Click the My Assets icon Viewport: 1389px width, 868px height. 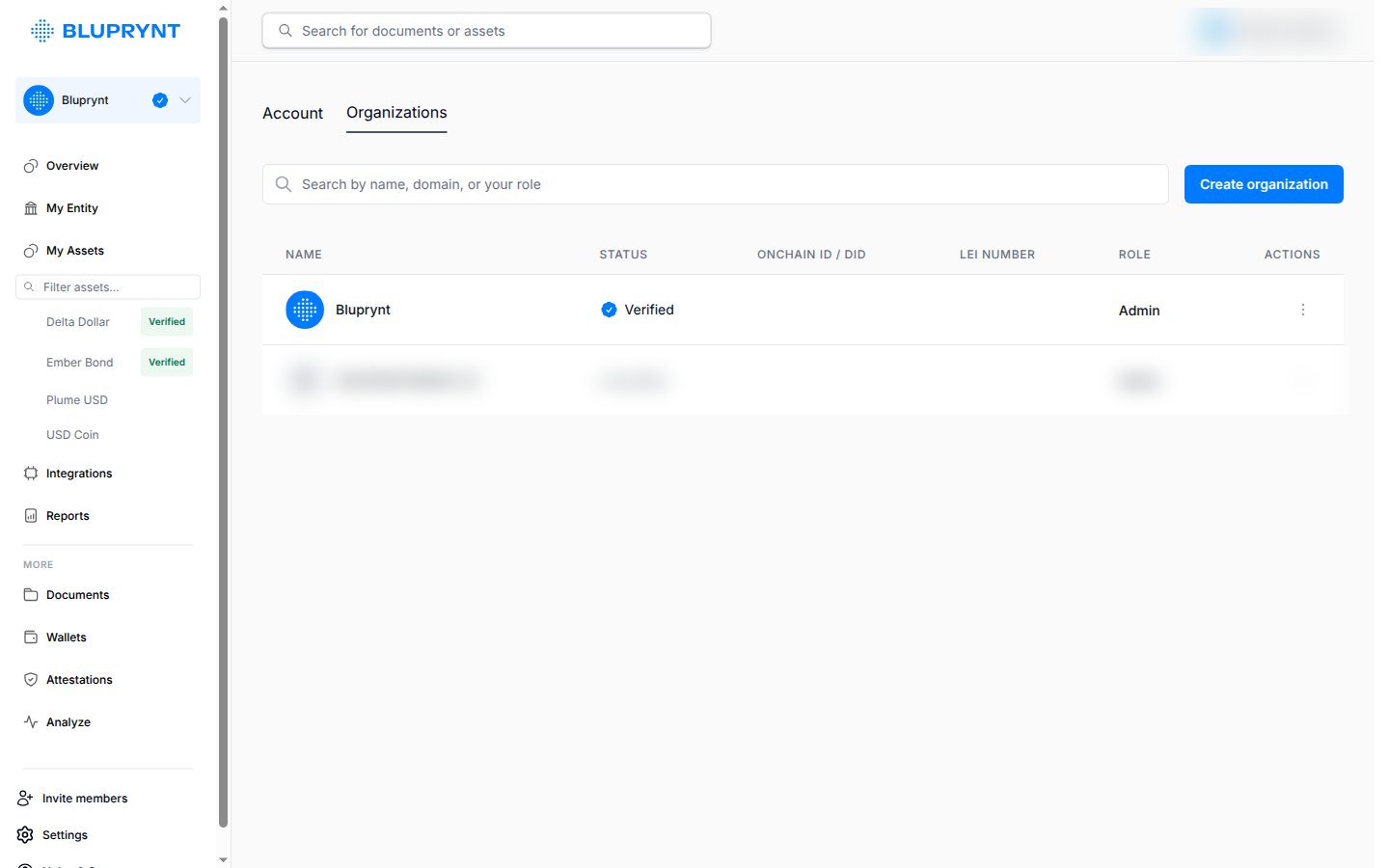pos(31,251)
